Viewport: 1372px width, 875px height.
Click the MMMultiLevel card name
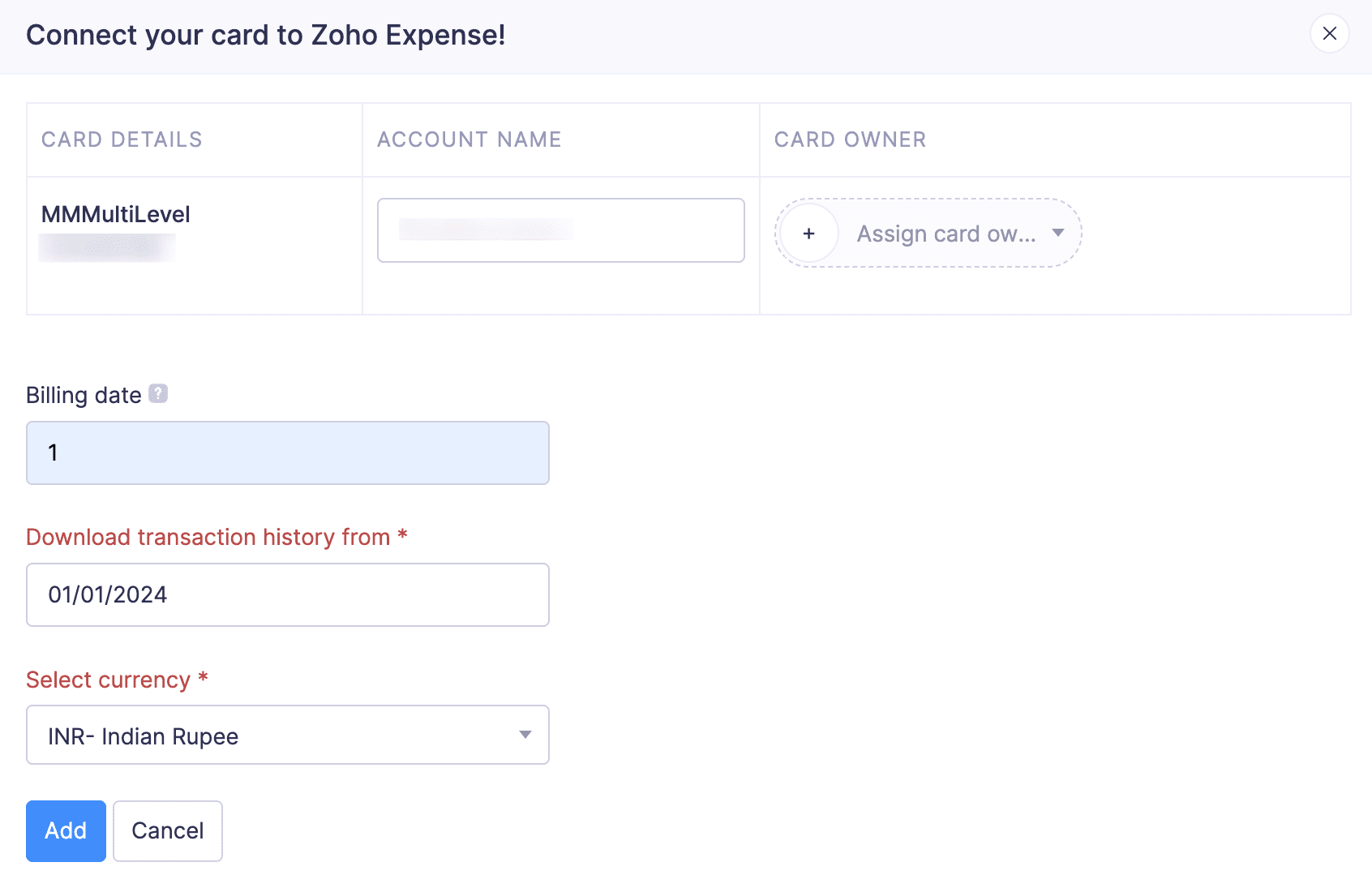coord(115,213)
